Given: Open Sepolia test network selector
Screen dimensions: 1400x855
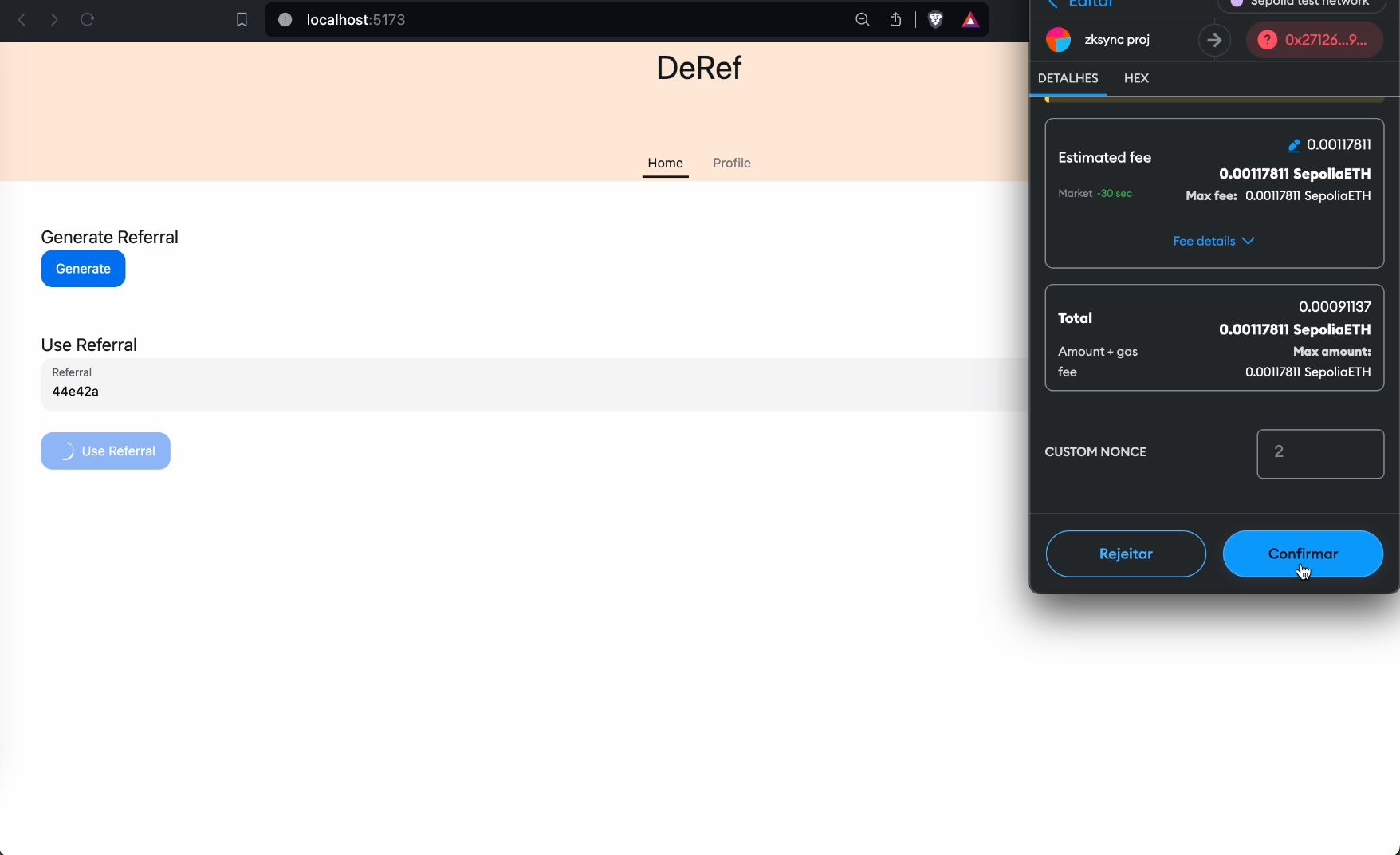Looking at the screenshot, I should (x=1301, y=5).
